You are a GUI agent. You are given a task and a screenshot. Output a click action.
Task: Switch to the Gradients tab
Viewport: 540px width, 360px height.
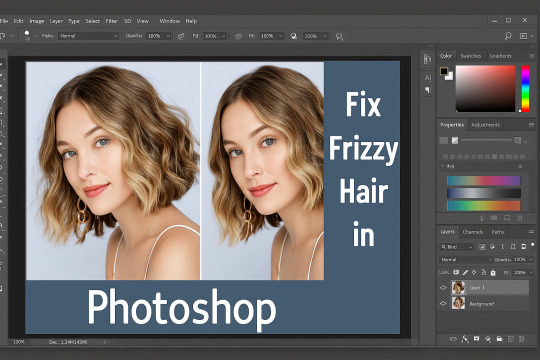coord(500,56)
